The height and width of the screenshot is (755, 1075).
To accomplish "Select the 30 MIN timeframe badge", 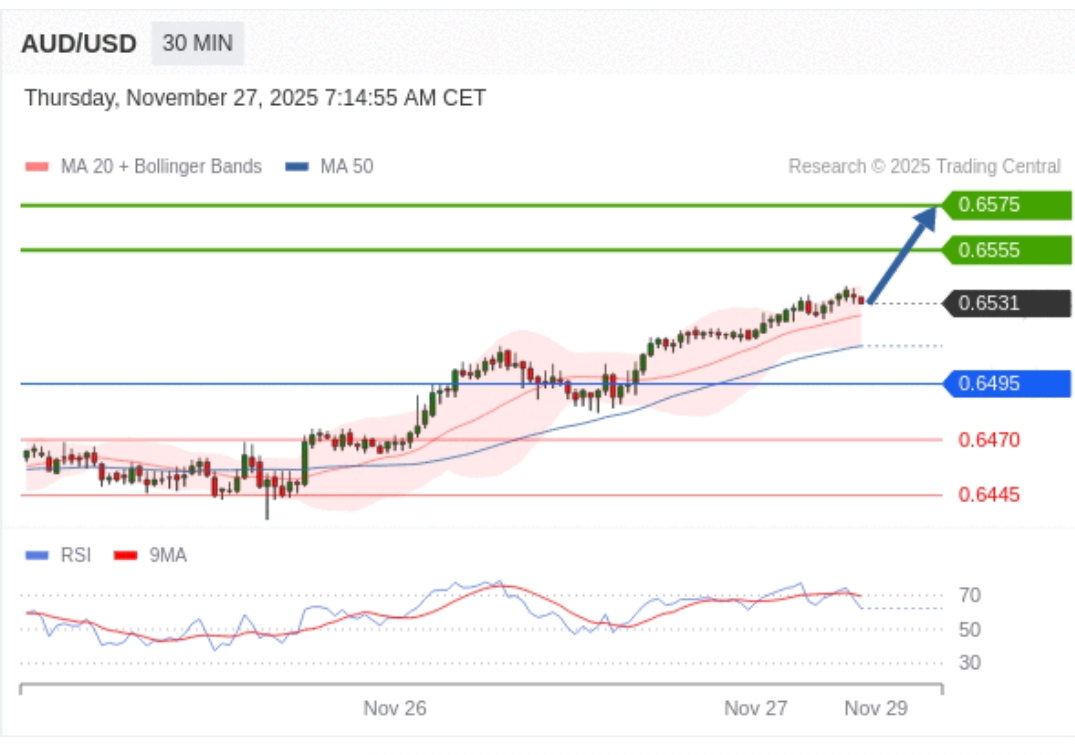I will 197,44.
